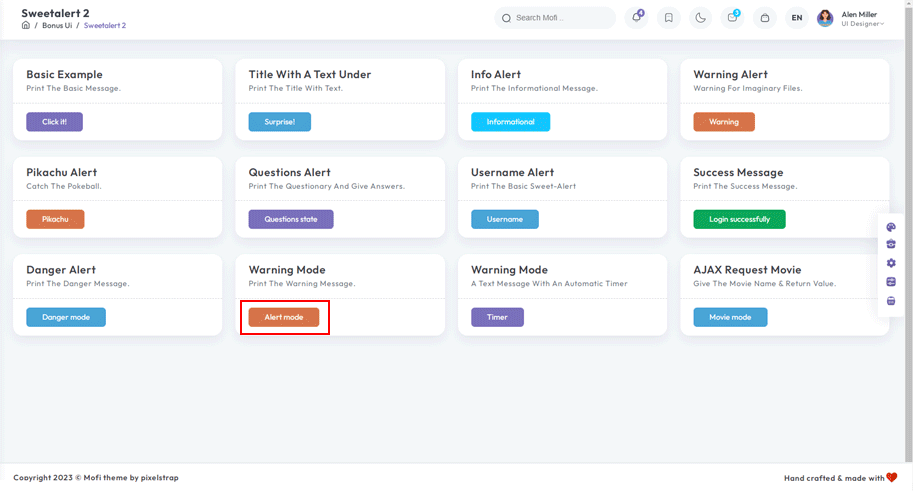
Task: Open the color palette customizer icon
Action: 891,227
